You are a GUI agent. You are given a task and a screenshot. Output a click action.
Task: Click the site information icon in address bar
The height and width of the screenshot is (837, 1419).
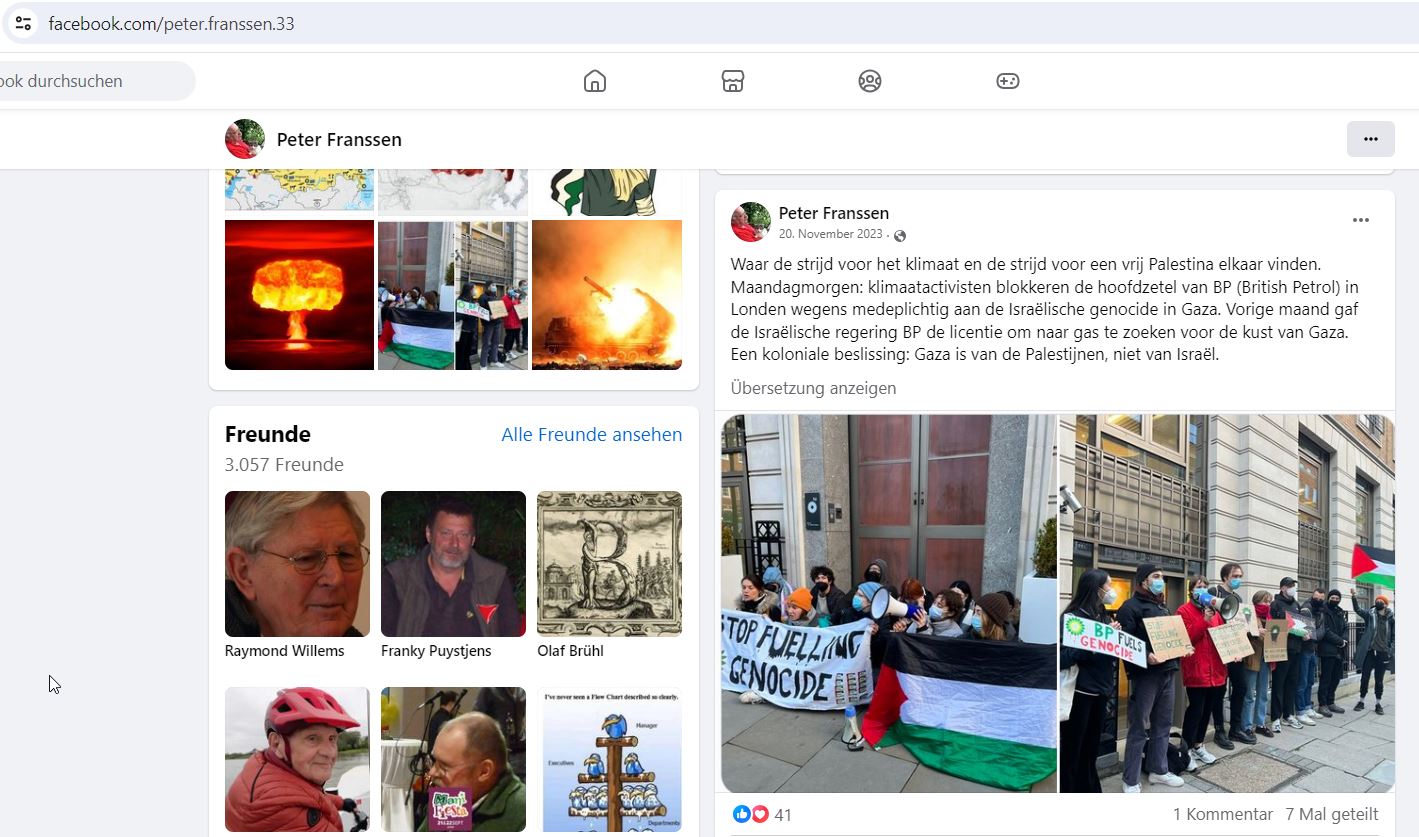click(x=23, y=23)
